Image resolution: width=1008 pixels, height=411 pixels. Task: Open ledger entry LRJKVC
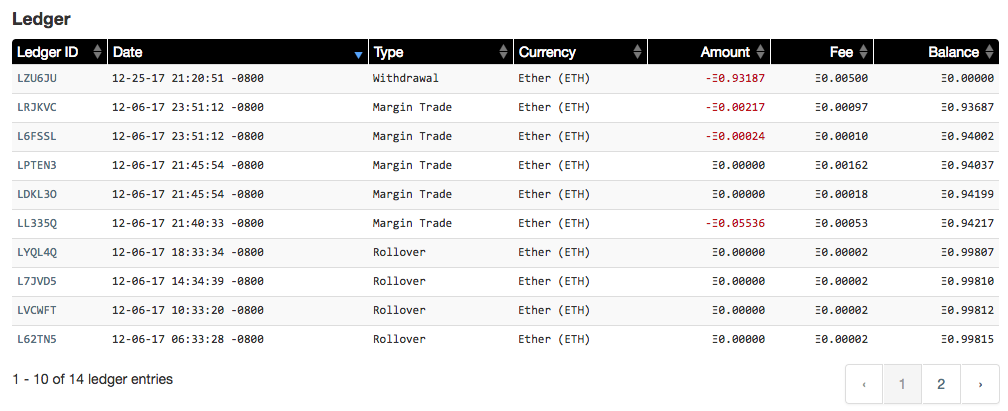pyautogui.click(x=37, y=107)
